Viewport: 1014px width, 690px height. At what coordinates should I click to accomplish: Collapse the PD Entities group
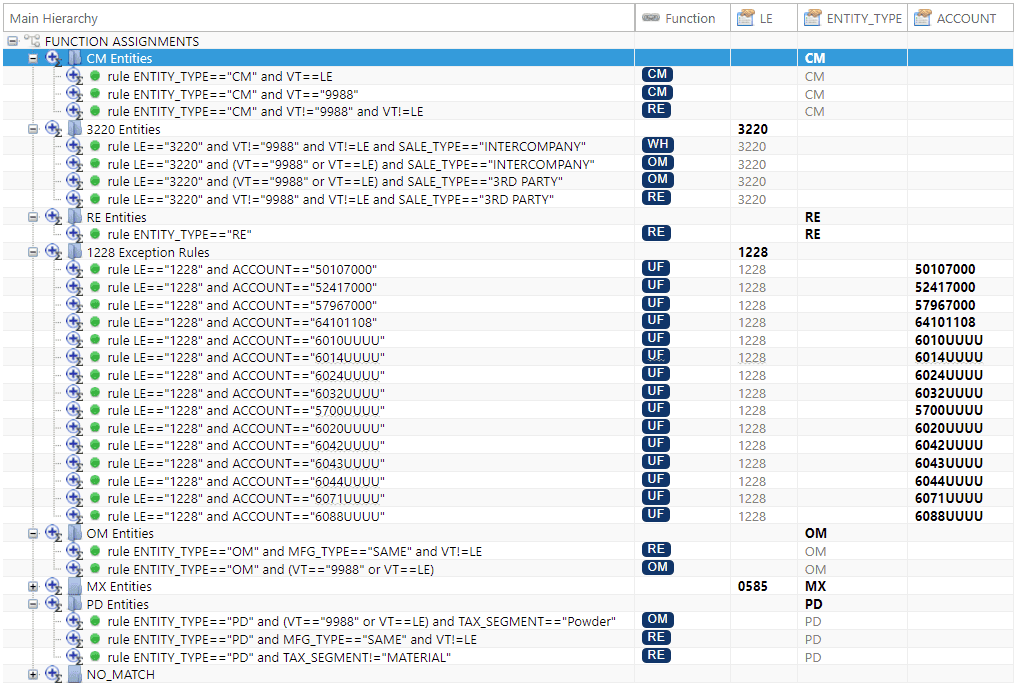[x=33, y=604]
